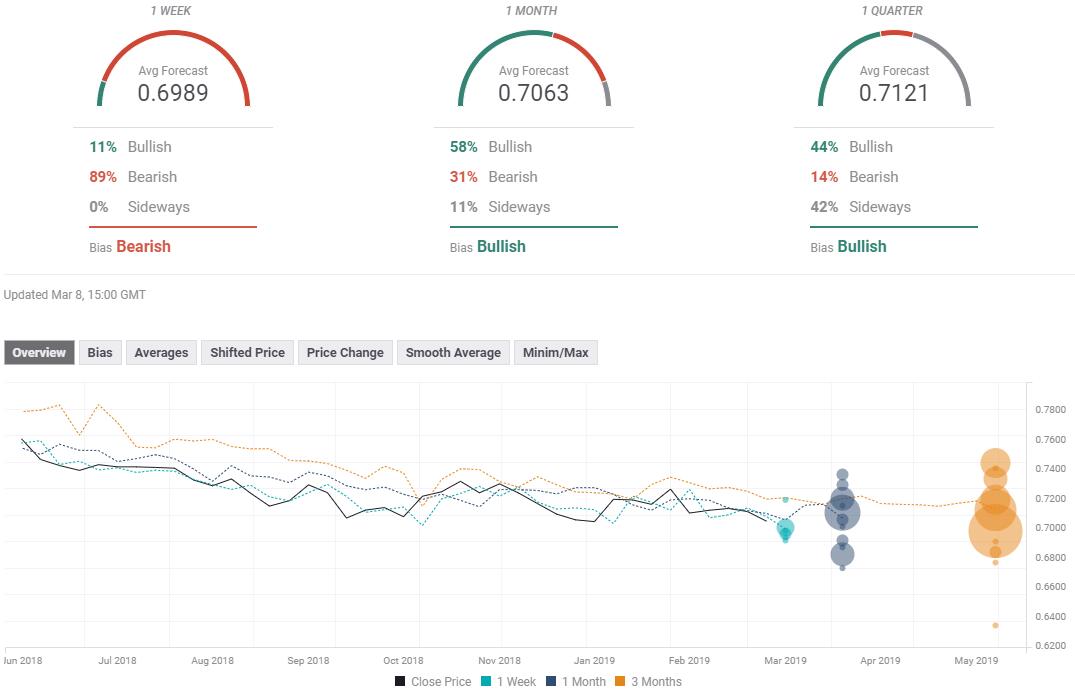Toggle 1 Week legend series
The image size is (1075, 691).
pos(509,681)
